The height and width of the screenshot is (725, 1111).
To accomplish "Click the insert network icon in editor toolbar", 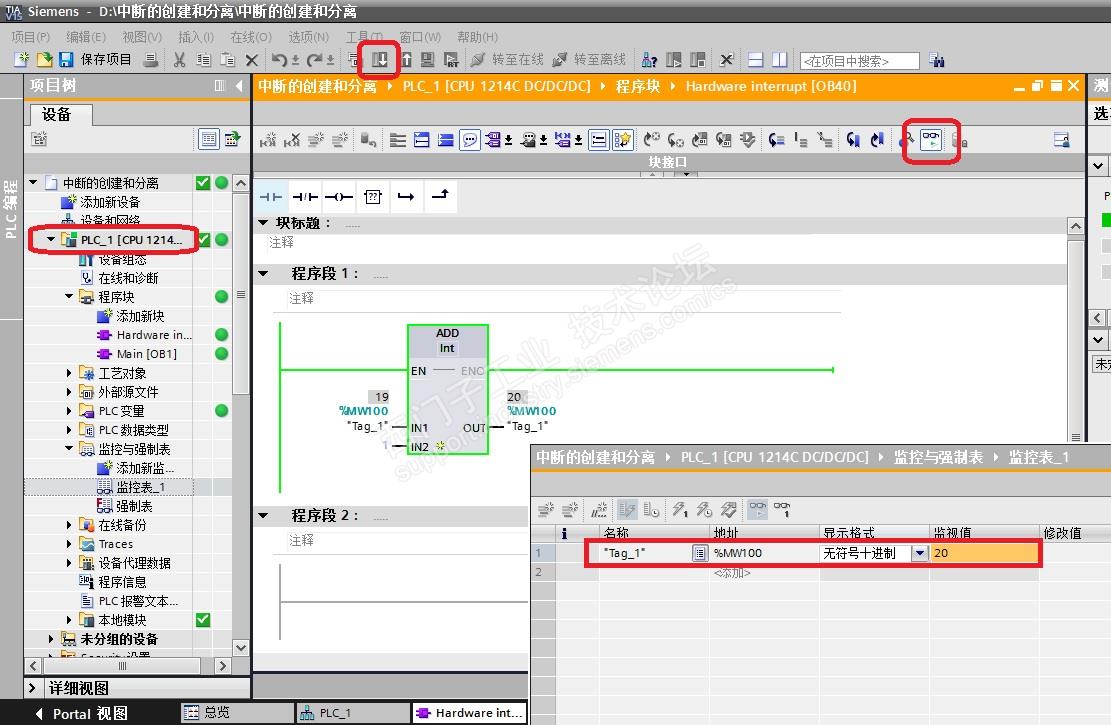I will [x=269, y=140].
